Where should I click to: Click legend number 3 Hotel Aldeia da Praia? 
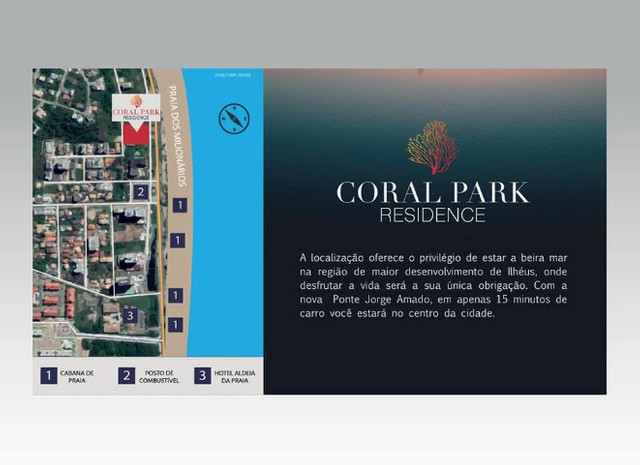pos(202,375)
